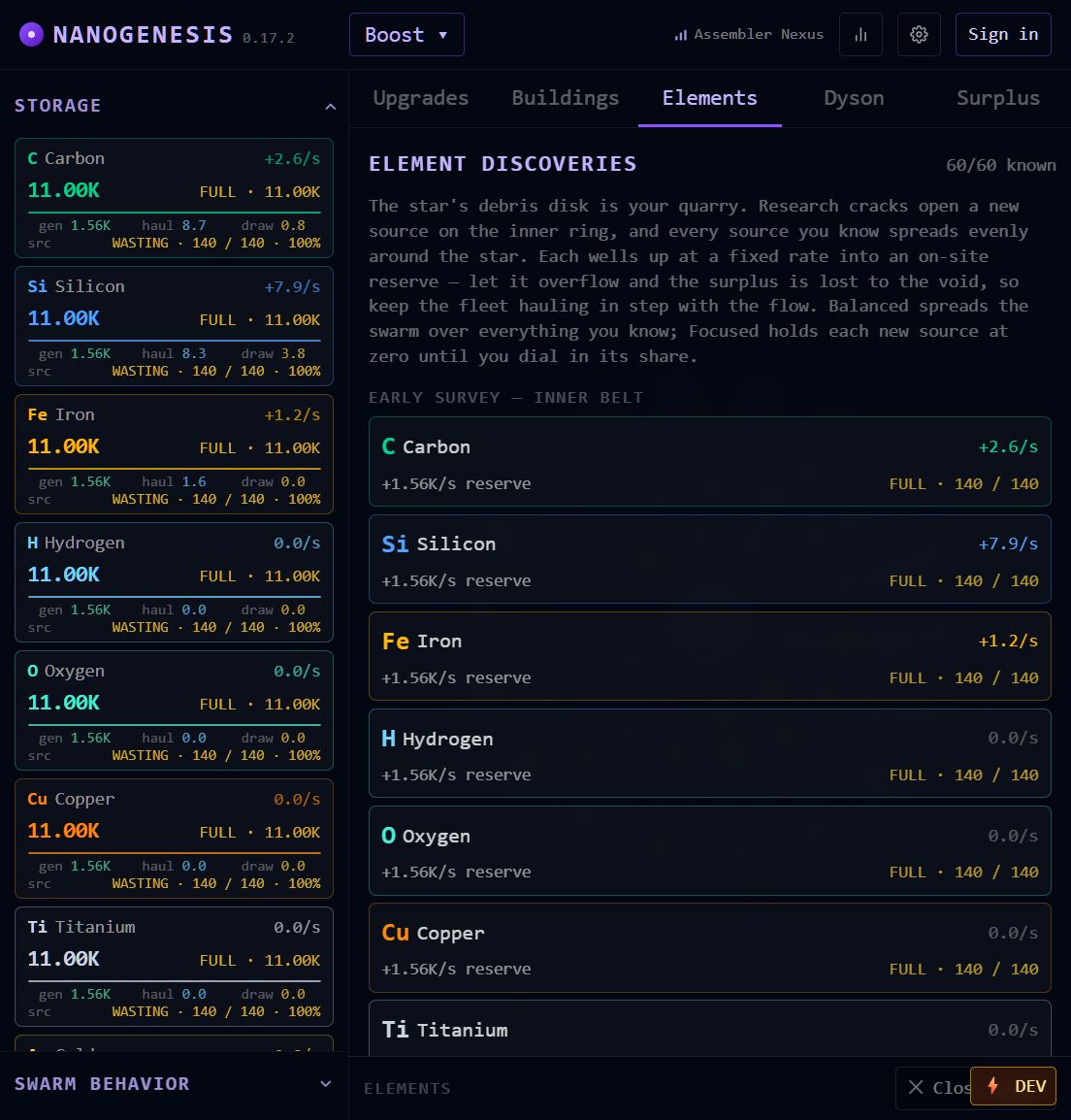Screen dimensions: 1071x1120
Task: Click 'EARLY SURVEY — INNER BELT' label
Action: (505, 397)
